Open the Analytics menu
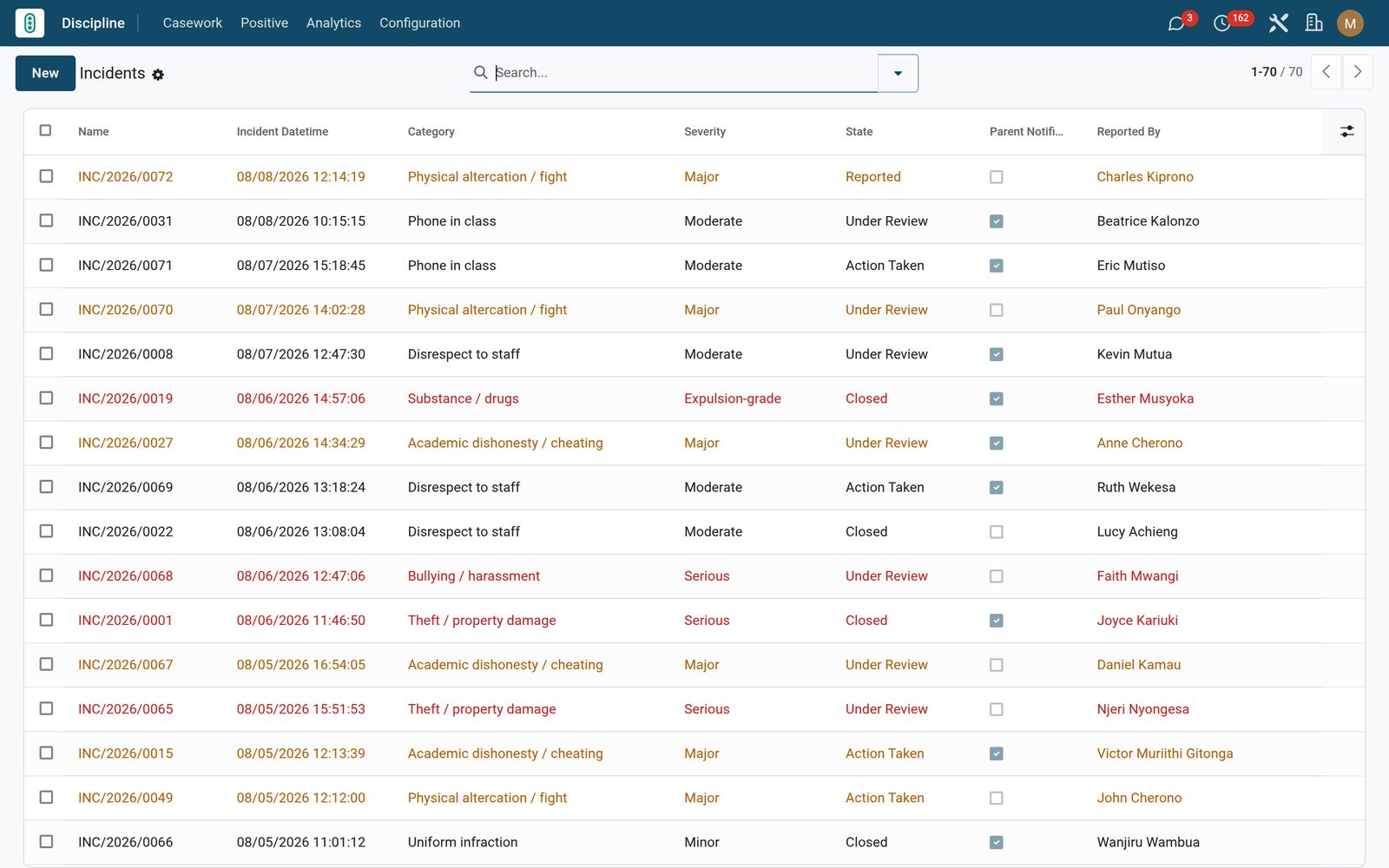Image resolution: width=1389 pixels, height=868 pixels. coord(333,23)
